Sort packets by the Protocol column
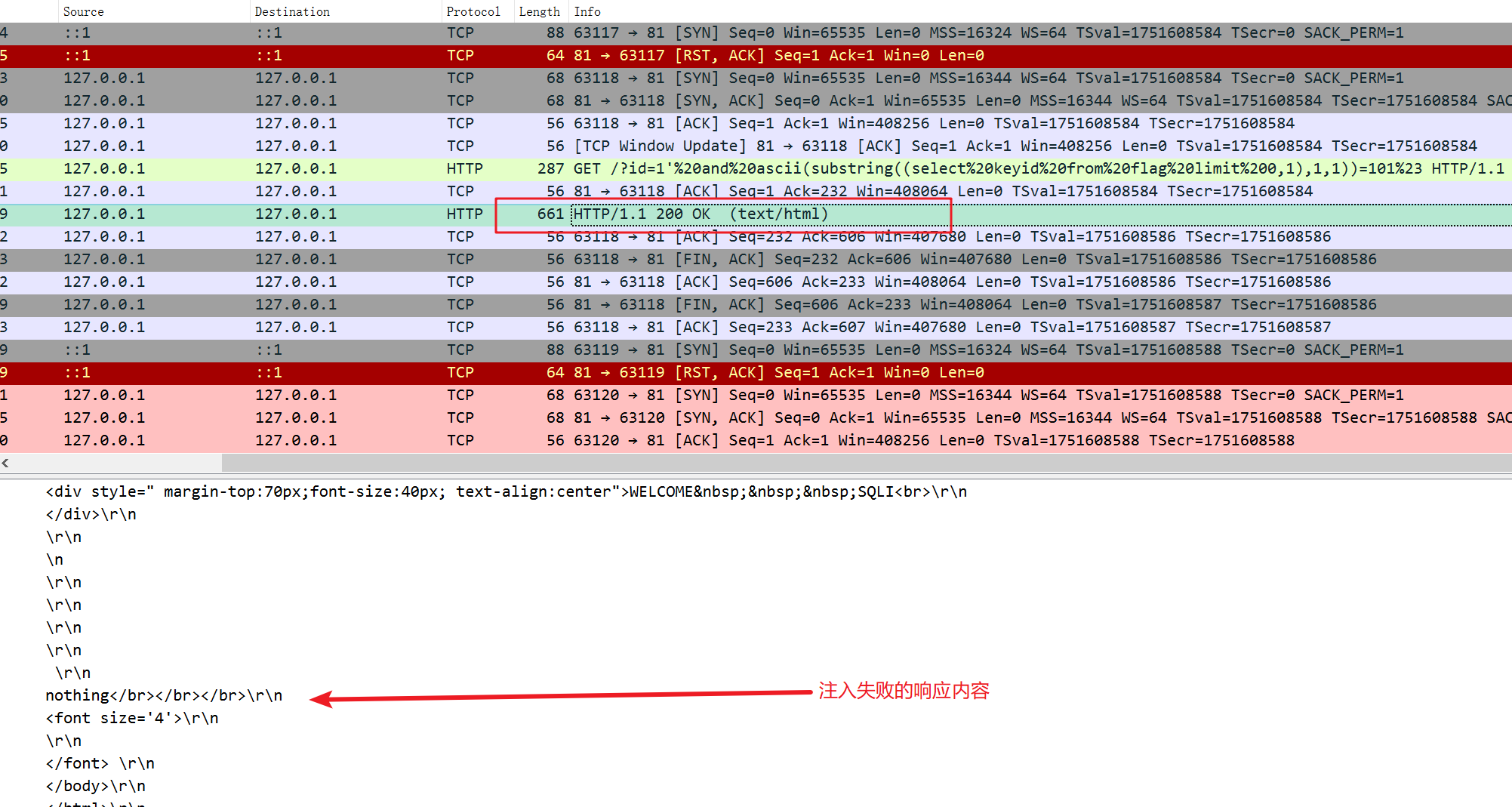The width and height of the screenshot is (1512, 807). click(473, 11)
